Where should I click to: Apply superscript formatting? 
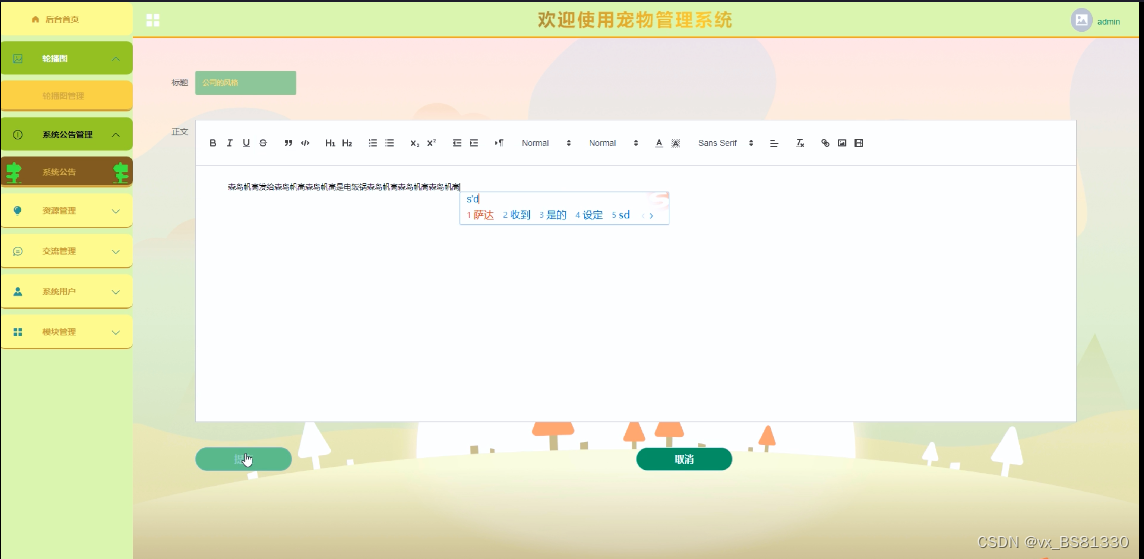pyautogui.click(x=431, y=143)
